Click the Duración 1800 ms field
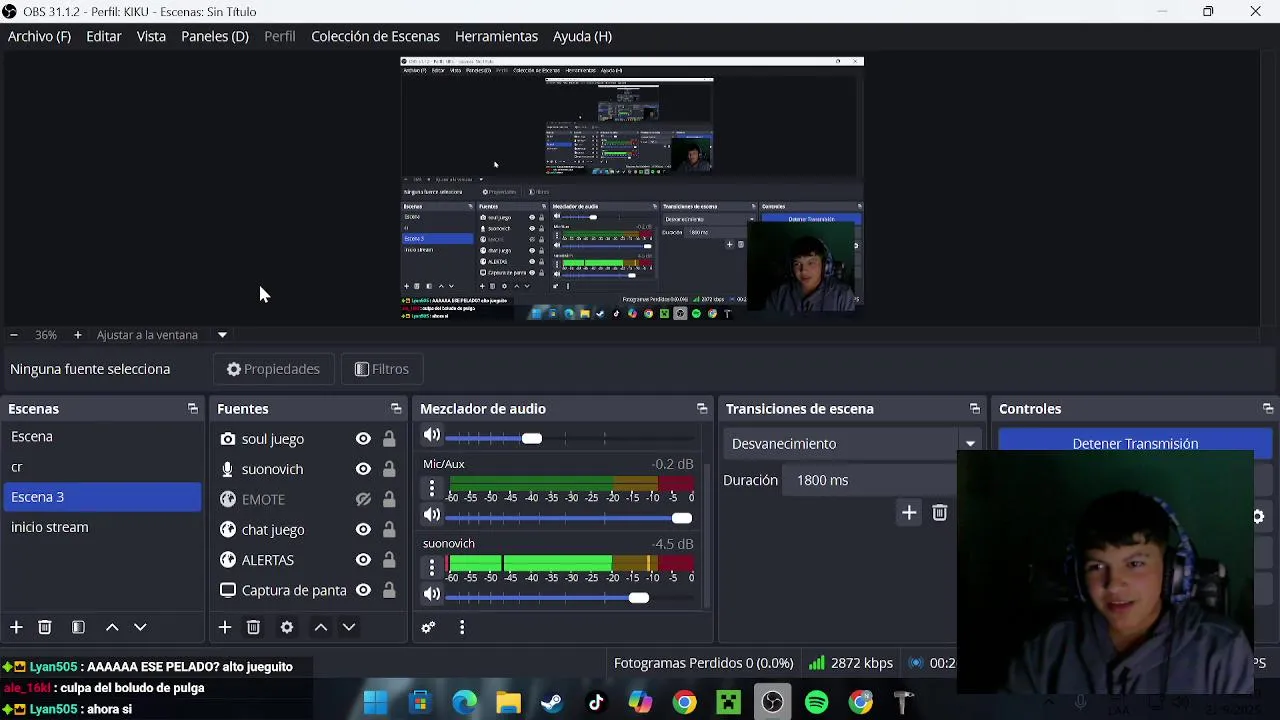Screen dimensions: 1280x720 [x=870, y=480]
